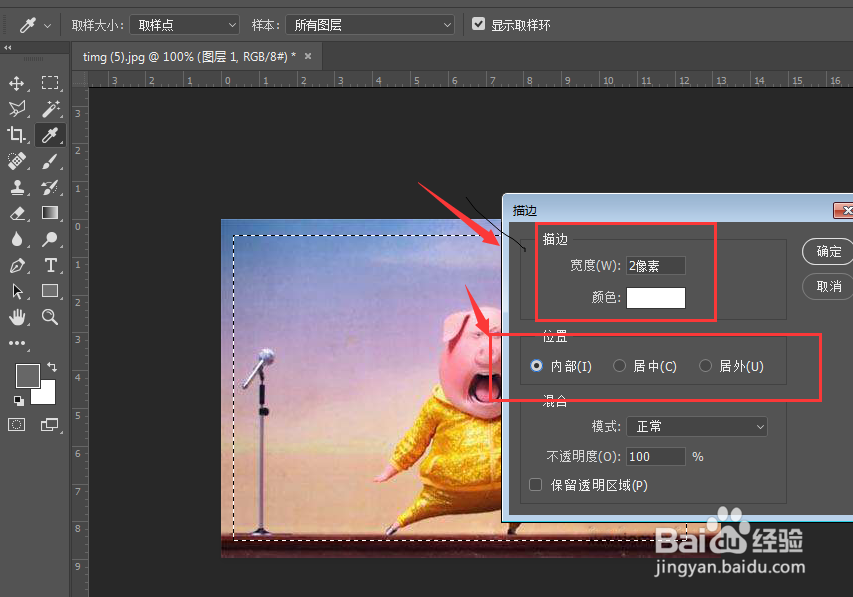
Task: Open the 样本 所有图层 dropdown
Action: coord(370,25)
